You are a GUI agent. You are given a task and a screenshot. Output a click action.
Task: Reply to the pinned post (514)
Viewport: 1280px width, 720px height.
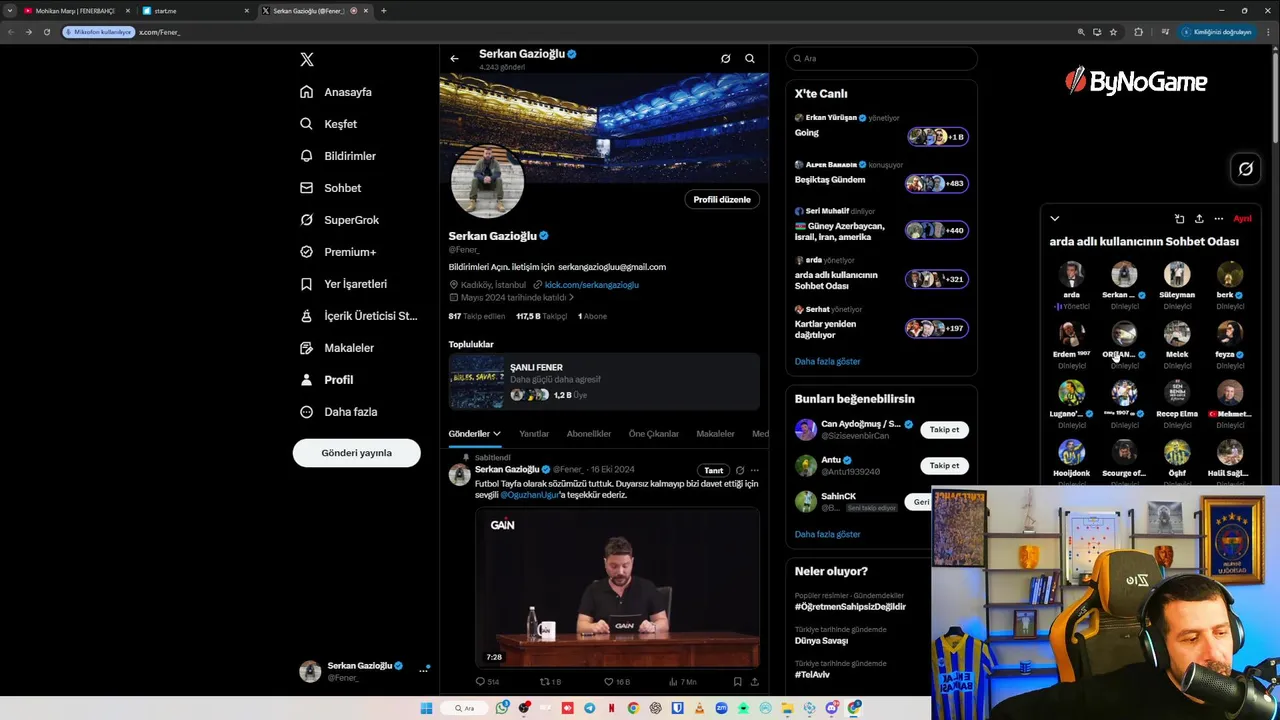(487, 682)
